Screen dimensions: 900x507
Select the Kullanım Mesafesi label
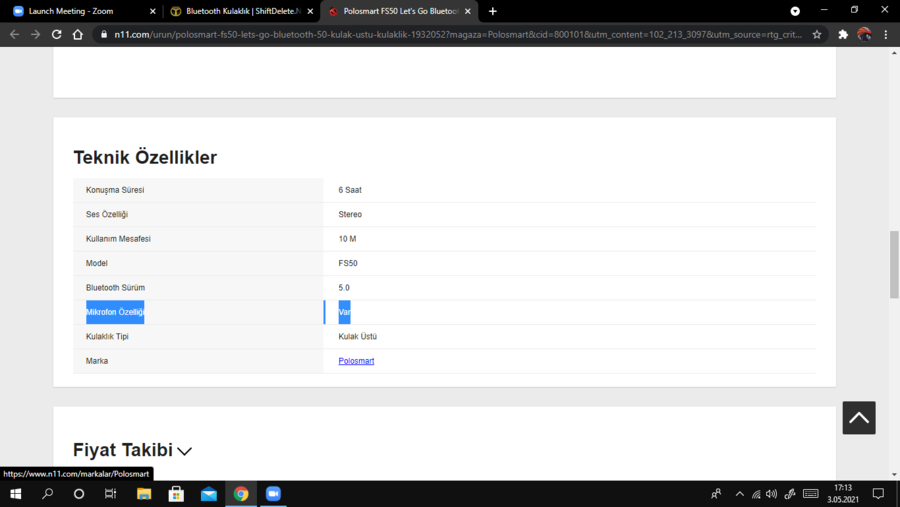click(x=118, y=239)
